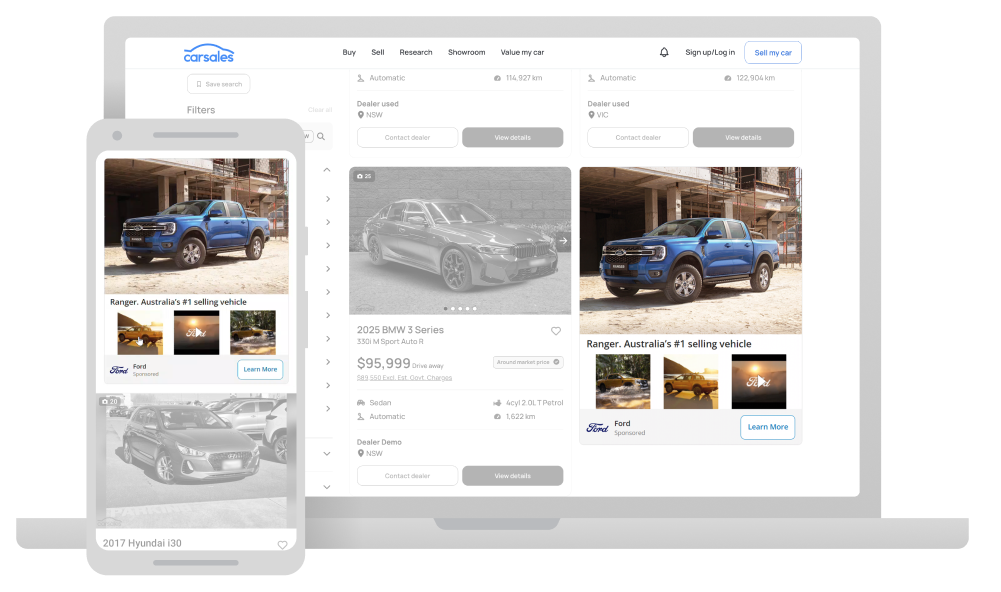Click the Sell my car button
1001x592 pixels.
772,52
